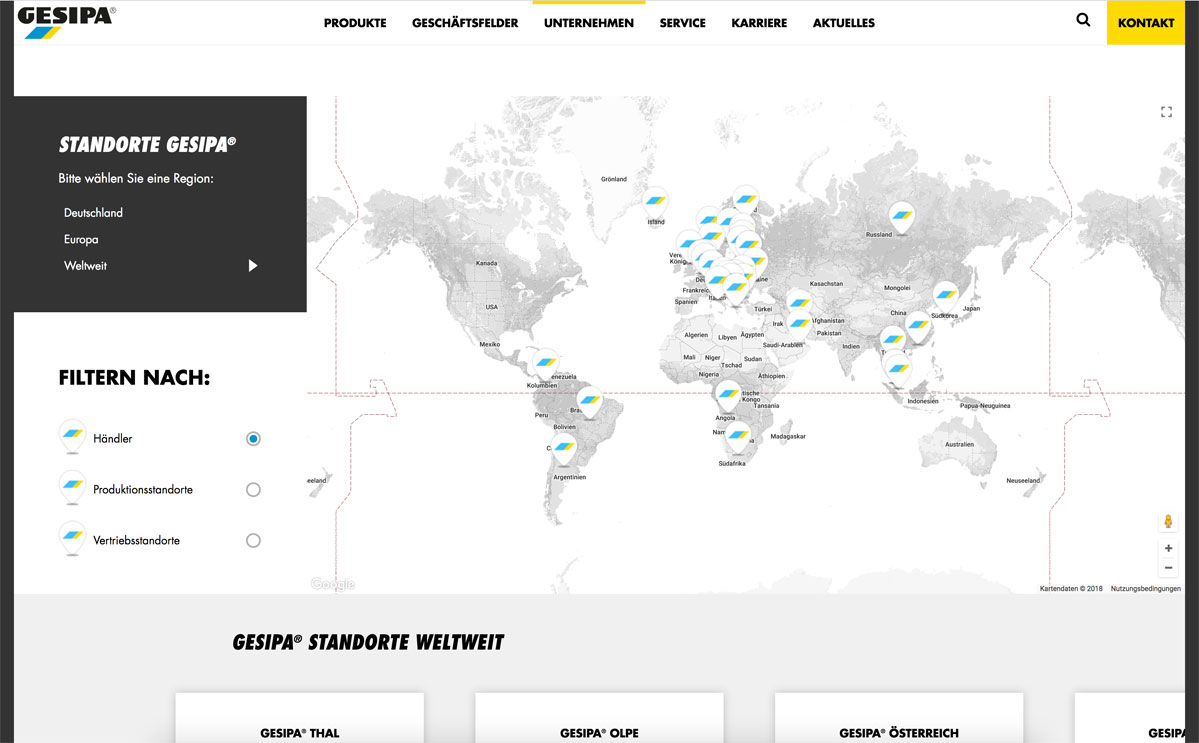Click the marker above Indonesien label
This screenshot has width=1199, height=743.
pos(898,371)
